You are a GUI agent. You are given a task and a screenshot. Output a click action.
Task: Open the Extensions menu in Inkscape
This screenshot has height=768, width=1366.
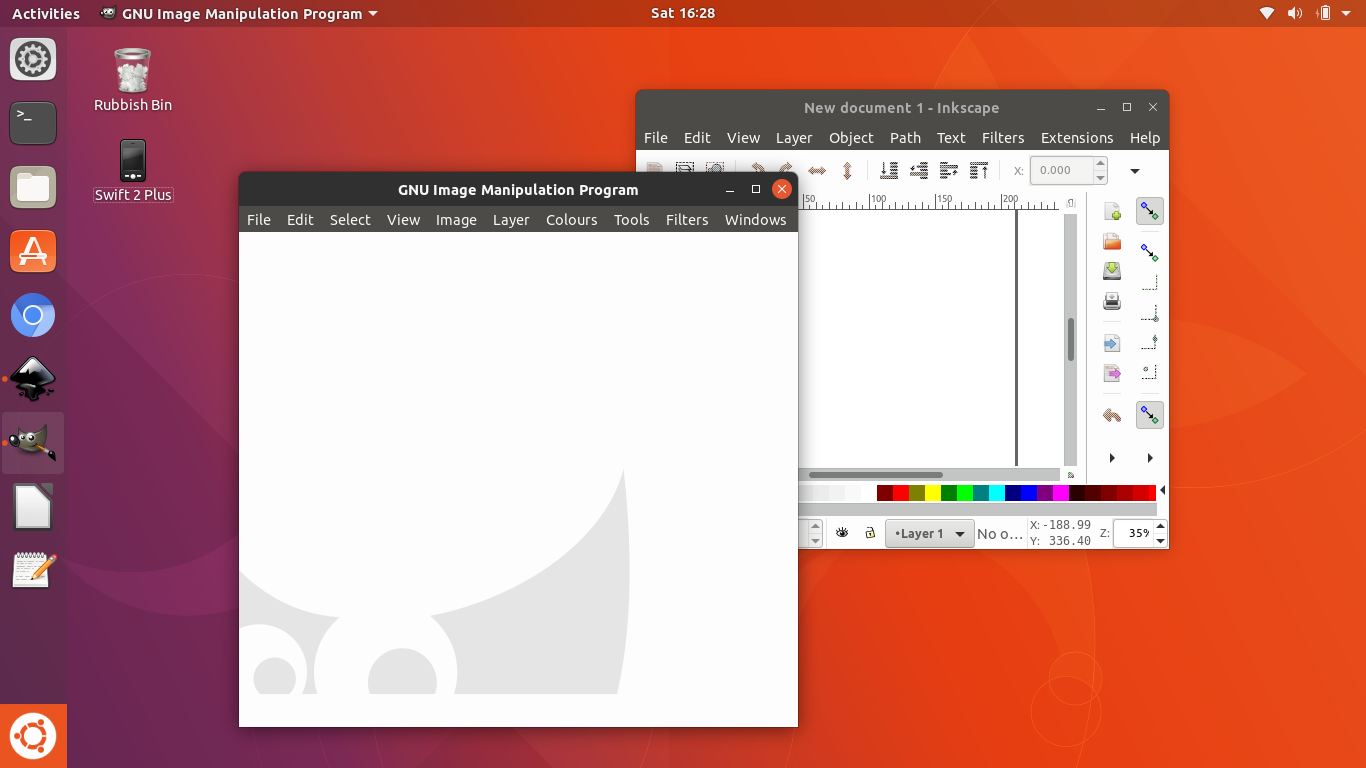[x=1076, y=138]
